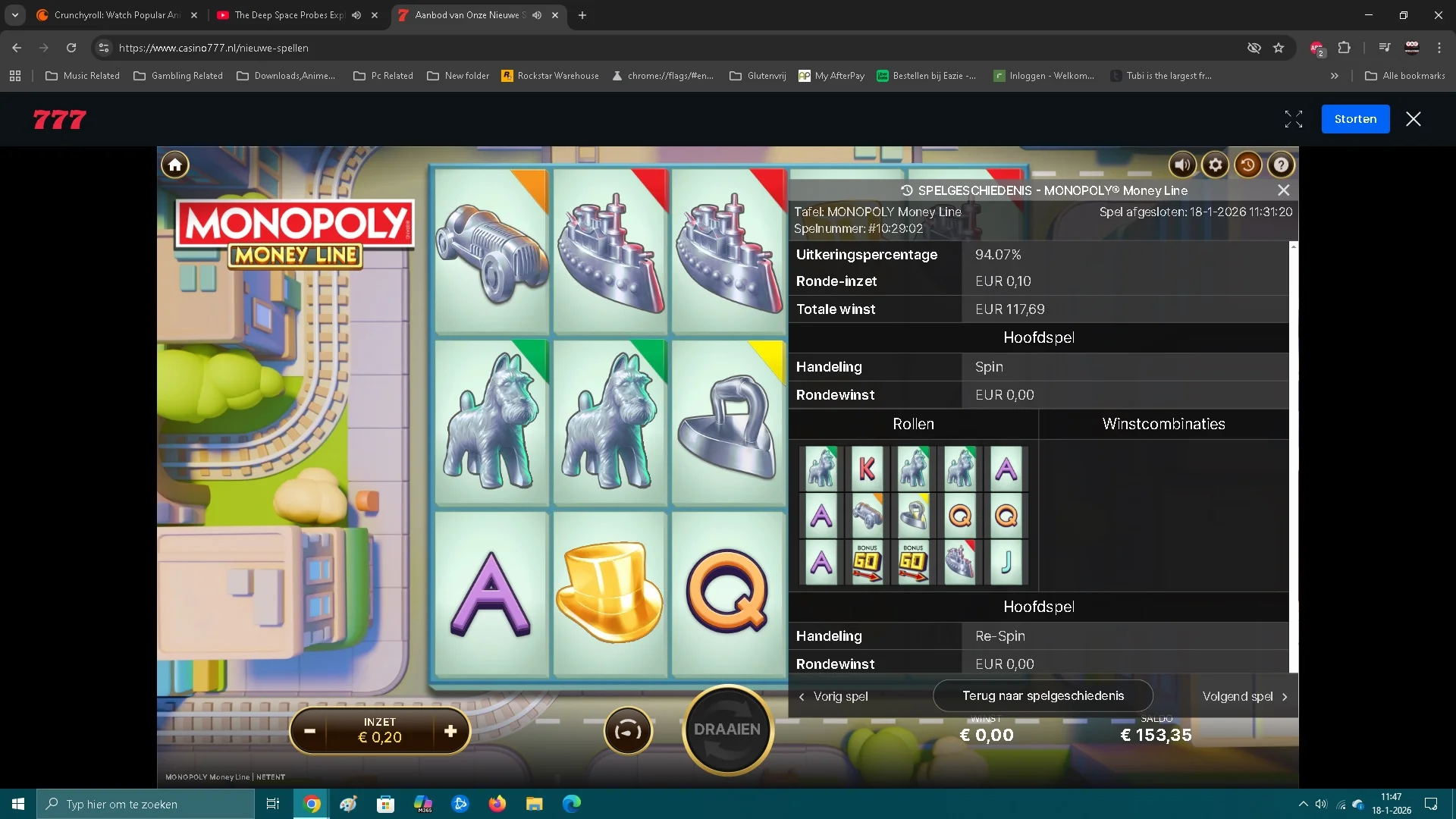Image resolution: width=1456 pixels, height=819 pixels.
Task: Open the Inloggen - Welkom bookmark
Action: pyautogui.click(x=1044, y=76)
